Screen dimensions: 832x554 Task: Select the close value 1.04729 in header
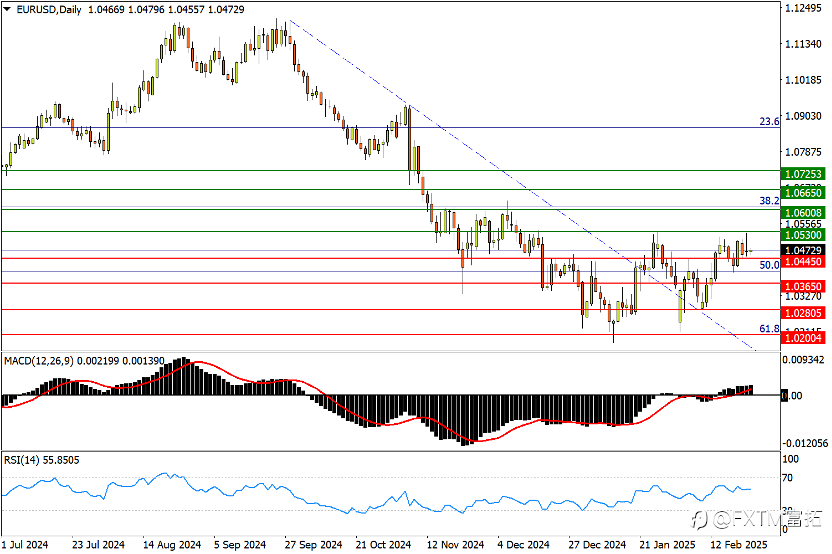pos(226,9)
